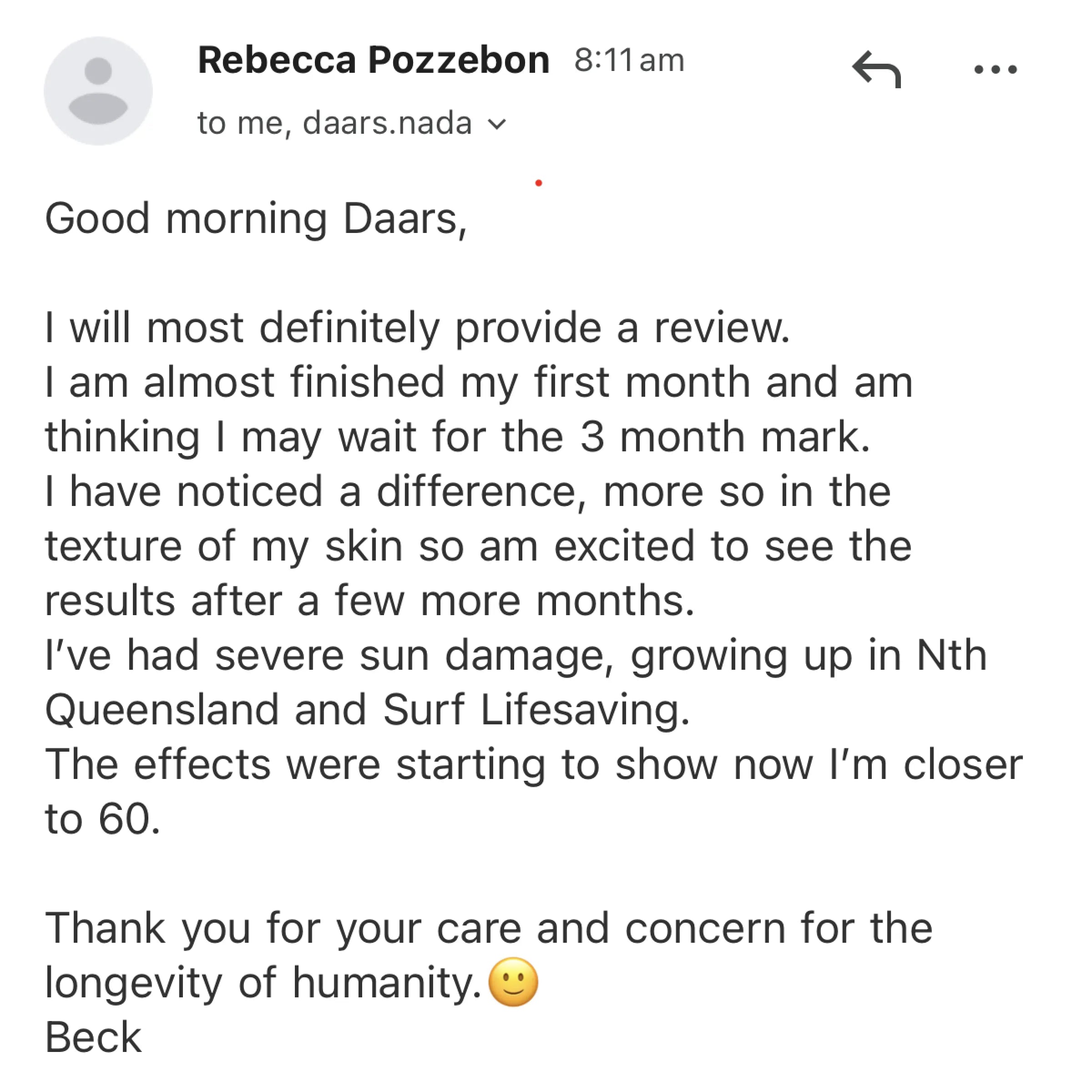This screenshot has width=1092, height=1092.
Task: Click sender name Rebecca Pozzebon
Action: (x=373, y=60)
